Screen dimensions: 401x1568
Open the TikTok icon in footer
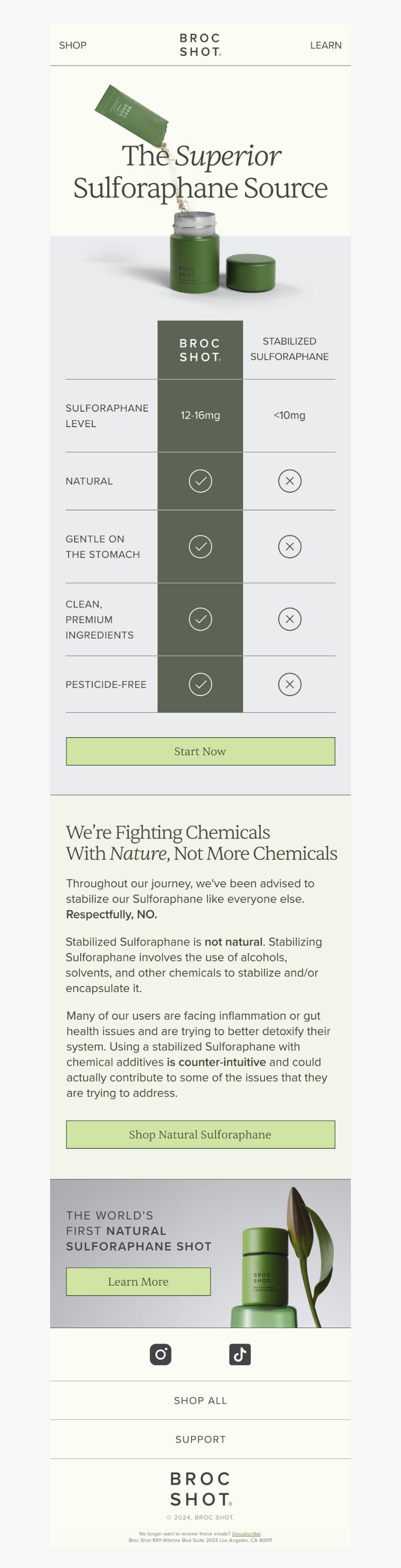(x=240, y=1354)
